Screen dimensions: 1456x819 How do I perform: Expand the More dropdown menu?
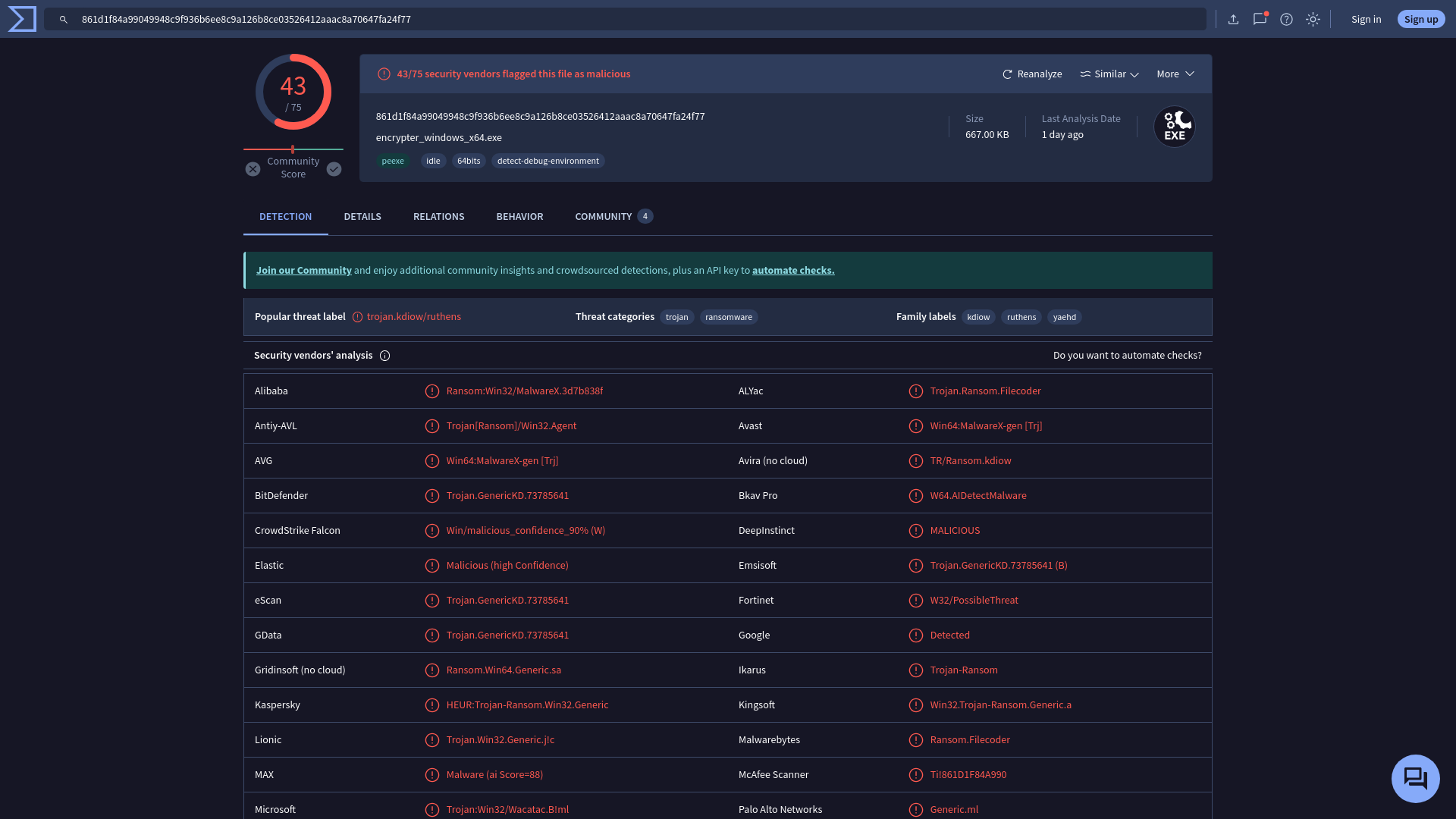click(x=1175, y=74)
